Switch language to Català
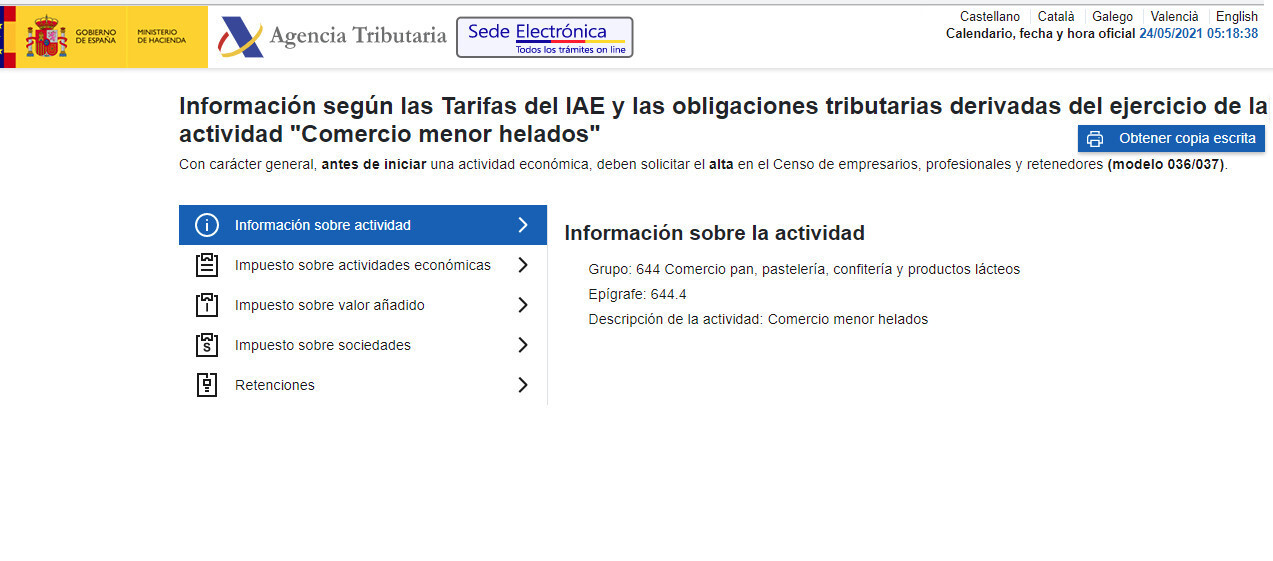The width and height of the screenshot is (1273, 561). (1054, 16)
